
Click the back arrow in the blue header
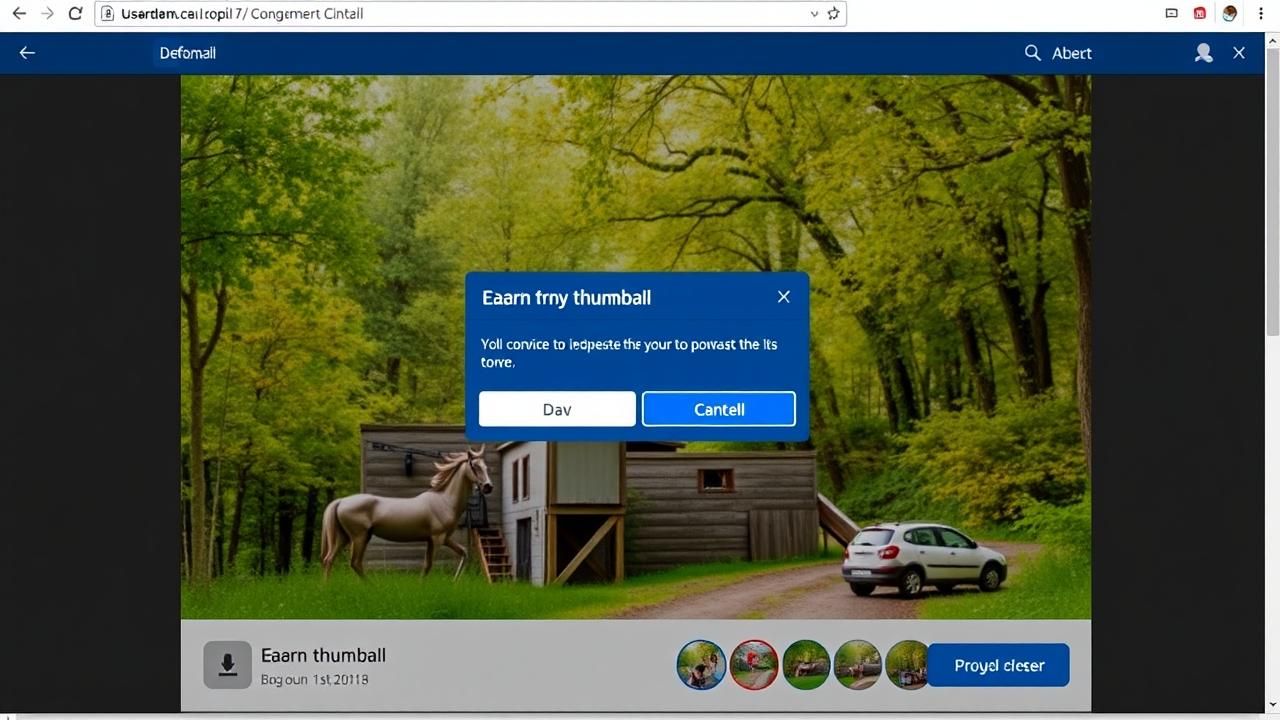point(27,53)
